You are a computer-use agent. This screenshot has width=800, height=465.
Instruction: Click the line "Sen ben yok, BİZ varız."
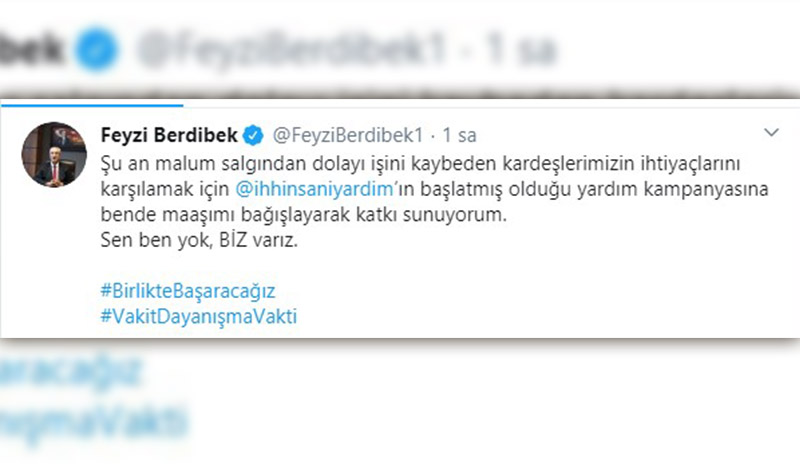(199, 240)
